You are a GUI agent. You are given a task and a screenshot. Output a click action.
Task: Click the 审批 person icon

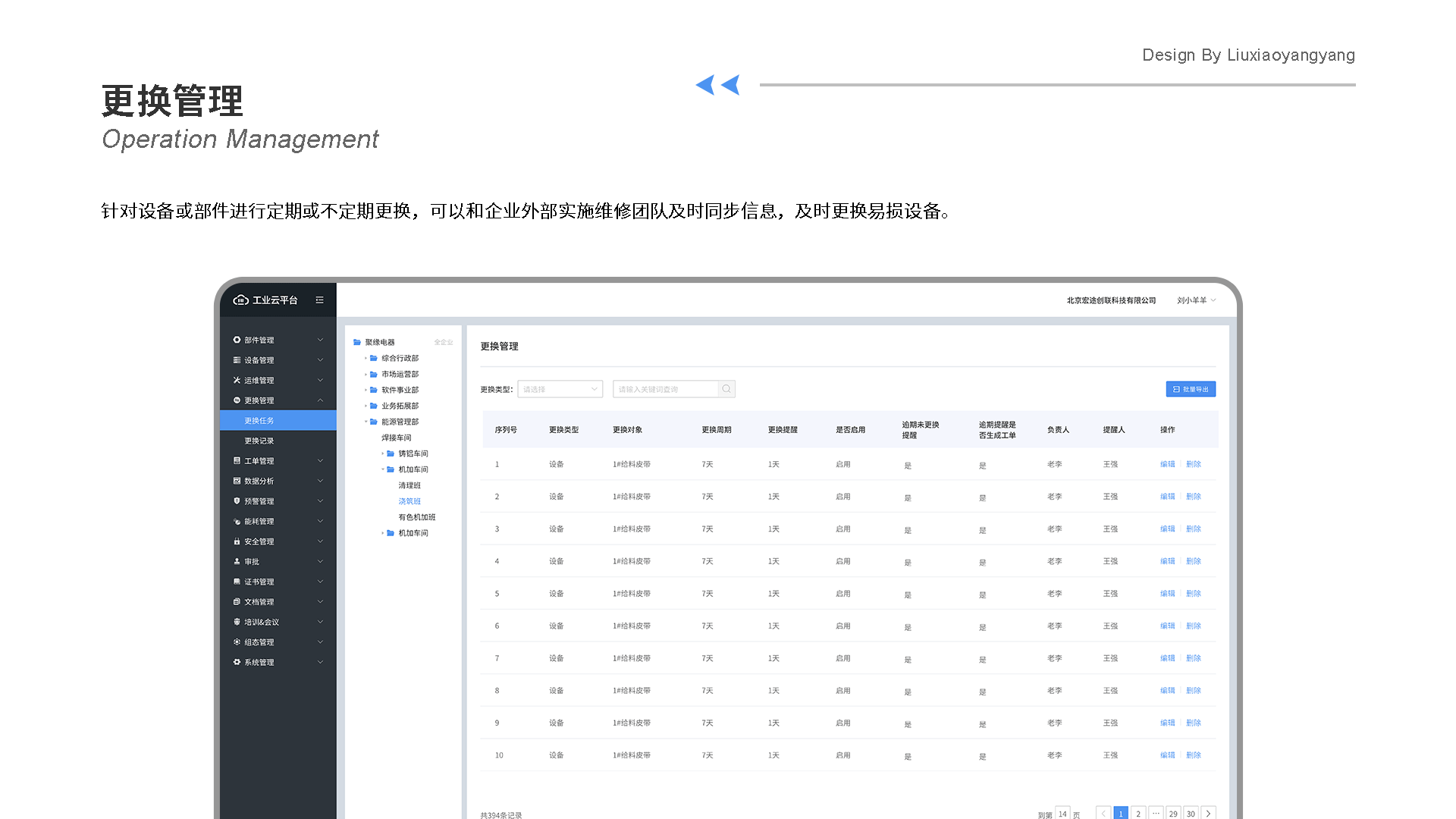click(x=237, y=561)
